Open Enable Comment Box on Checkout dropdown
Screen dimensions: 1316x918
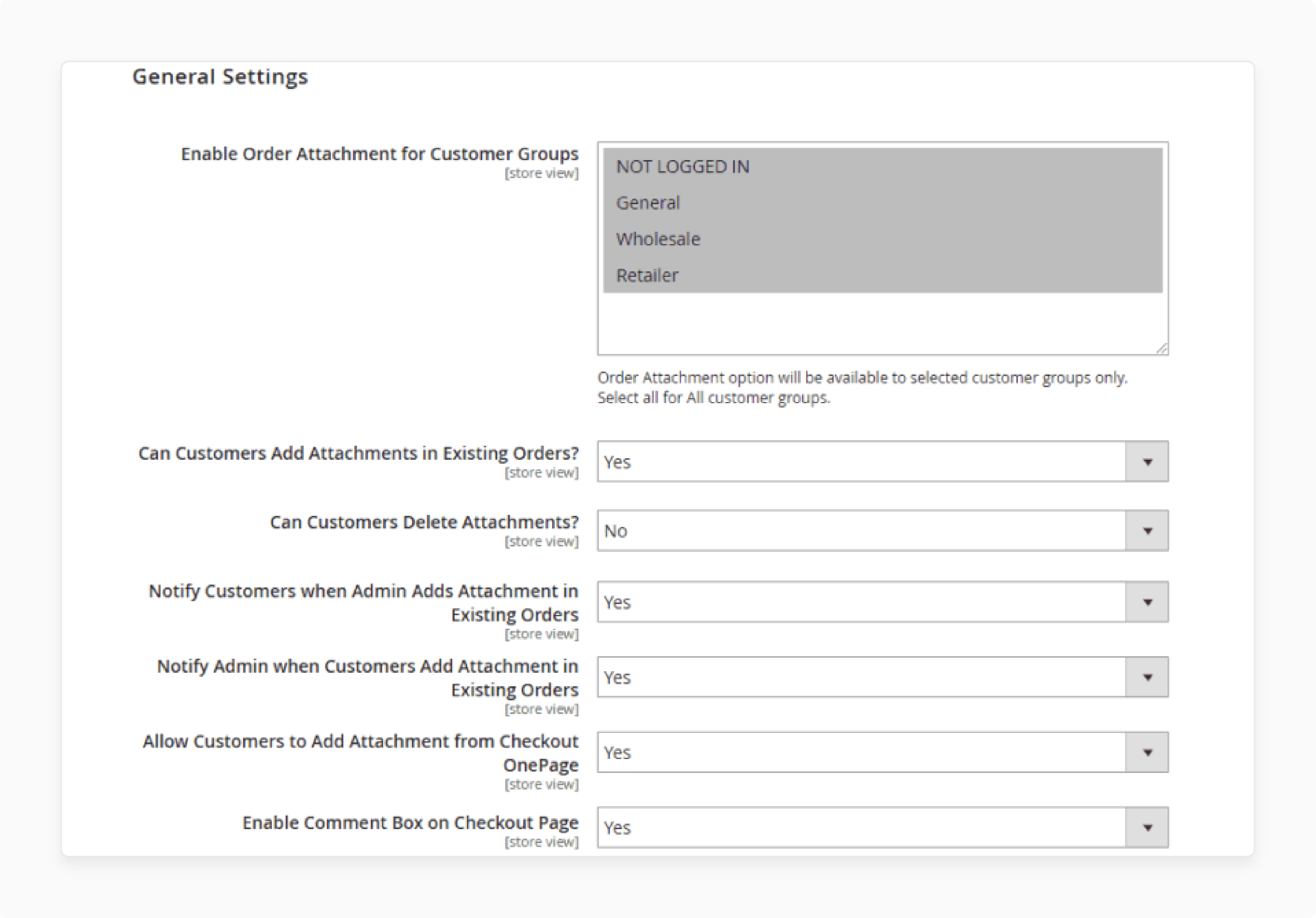883,827
